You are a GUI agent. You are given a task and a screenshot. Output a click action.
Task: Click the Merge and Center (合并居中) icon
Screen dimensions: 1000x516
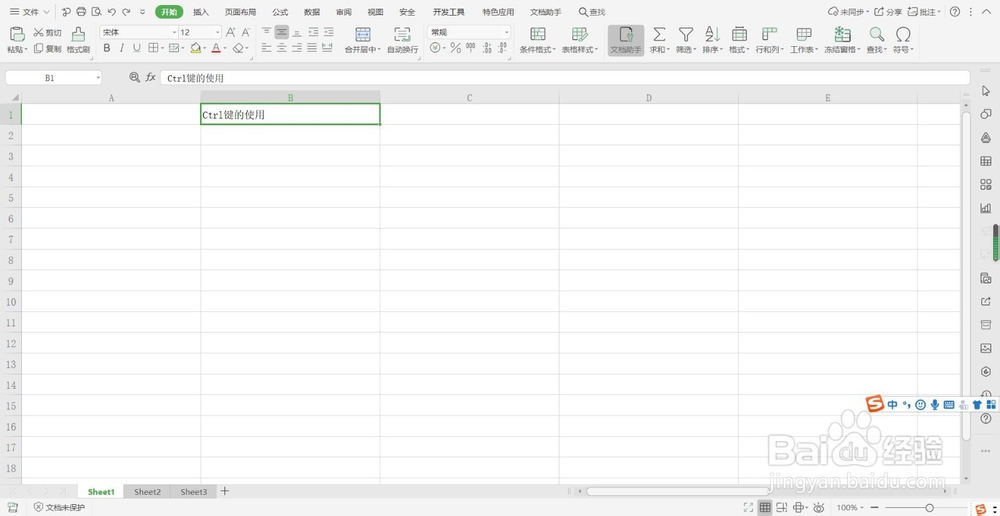coord(363,34)
